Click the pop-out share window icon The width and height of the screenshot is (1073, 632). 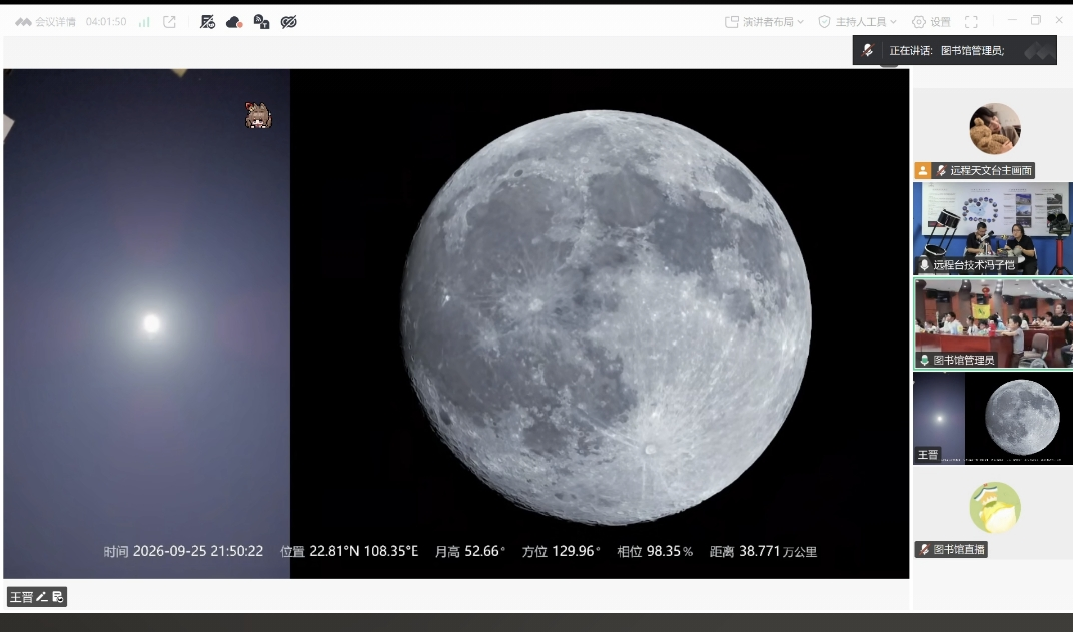point(169,22)
